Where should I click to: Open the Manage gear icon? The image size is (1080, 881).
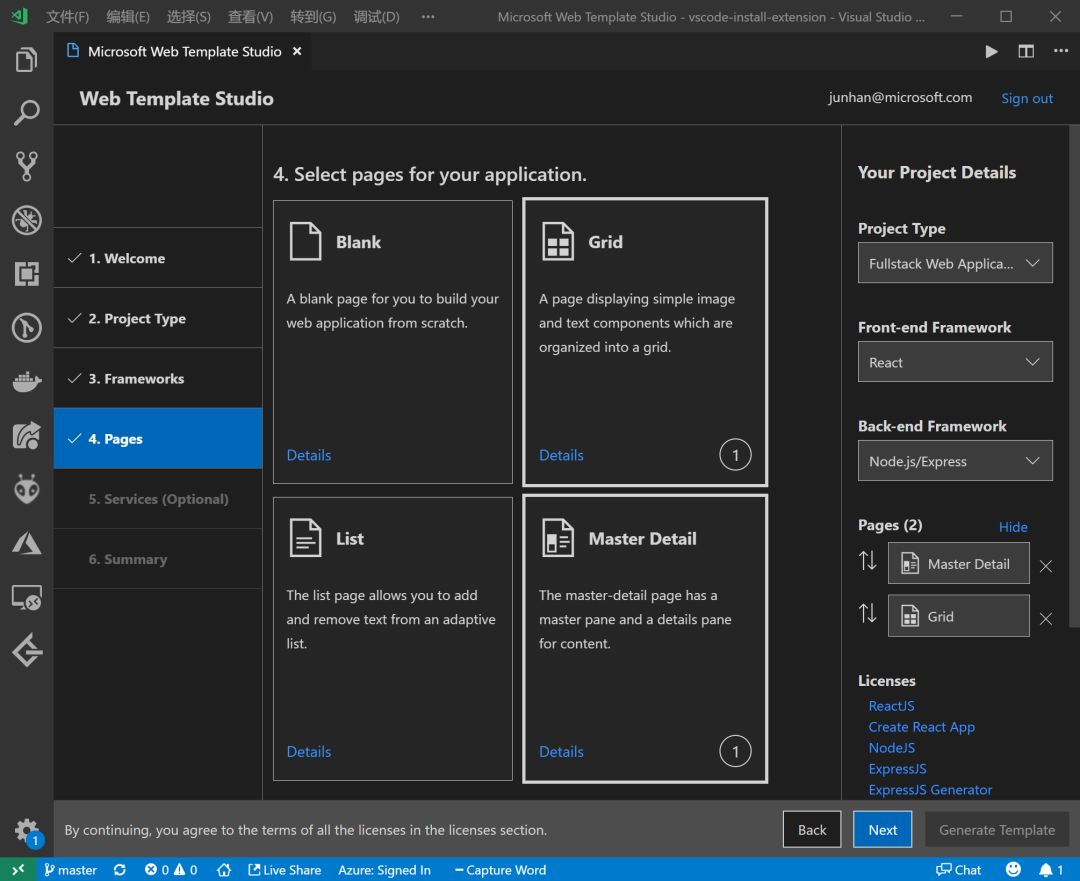click(x=26, y=831)
